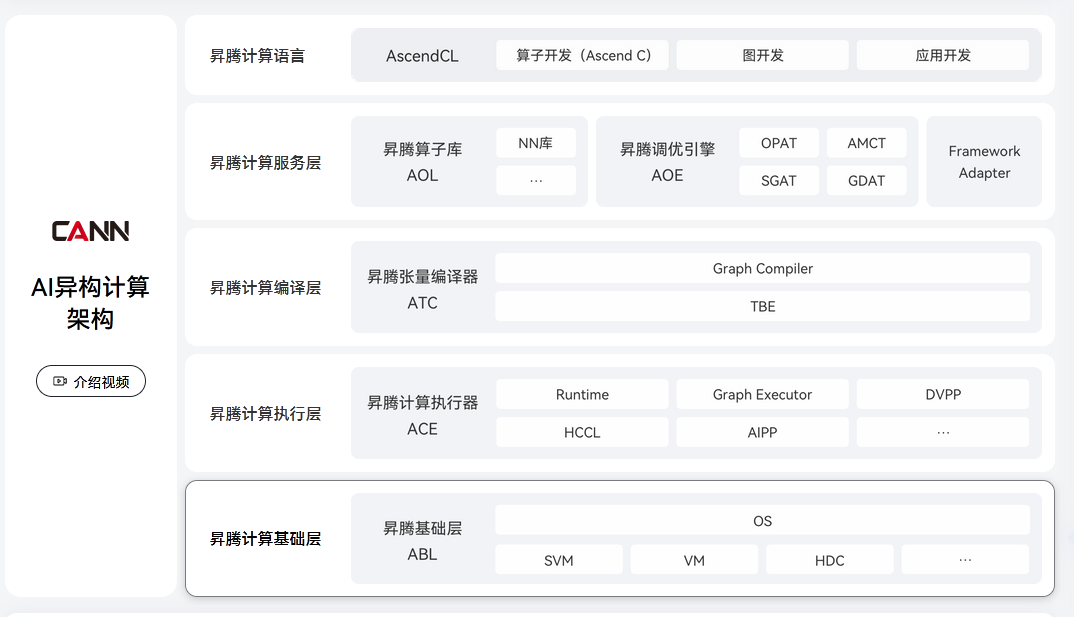The height and width of the screenshot is (617, 1074).
Task: Select the HCCL box
Action: tap(582, 432)
